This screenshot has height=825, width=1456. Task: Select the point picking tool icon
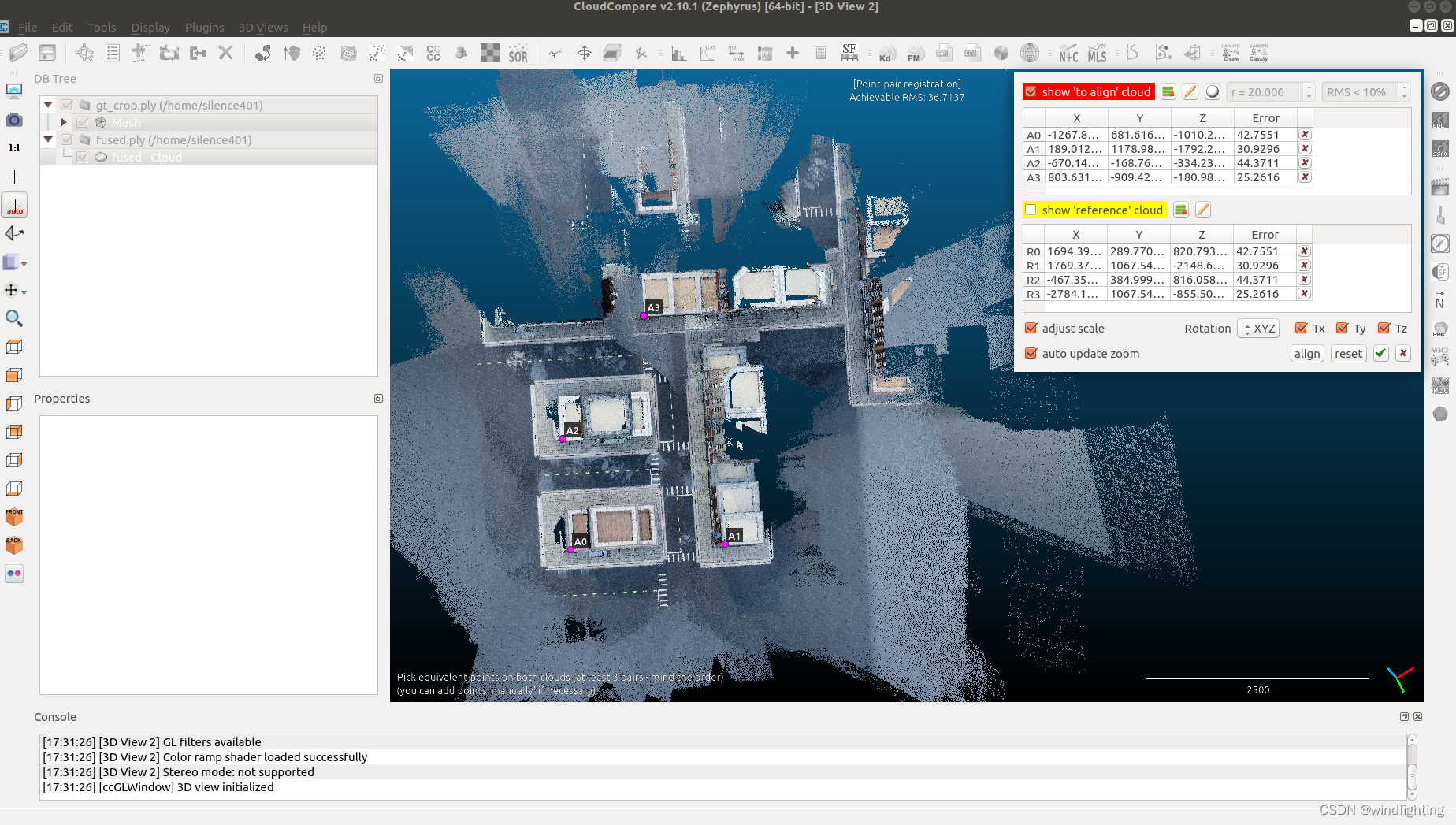pos(84,53)
